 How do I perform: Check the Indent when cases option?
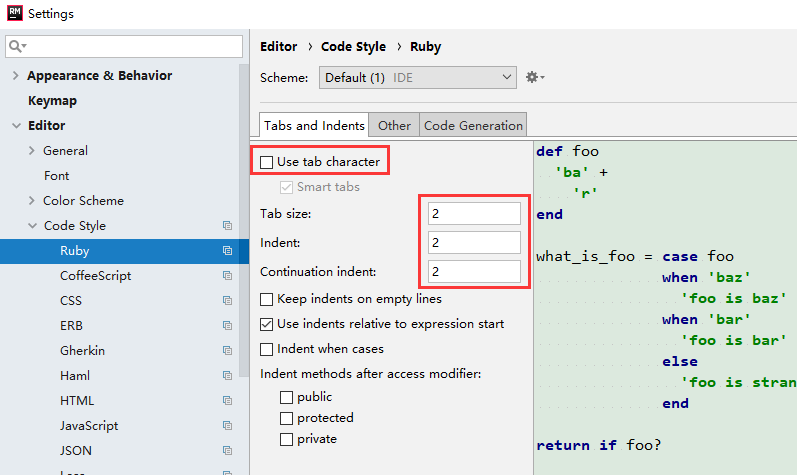pyautogui.click(x=267, y=349)
